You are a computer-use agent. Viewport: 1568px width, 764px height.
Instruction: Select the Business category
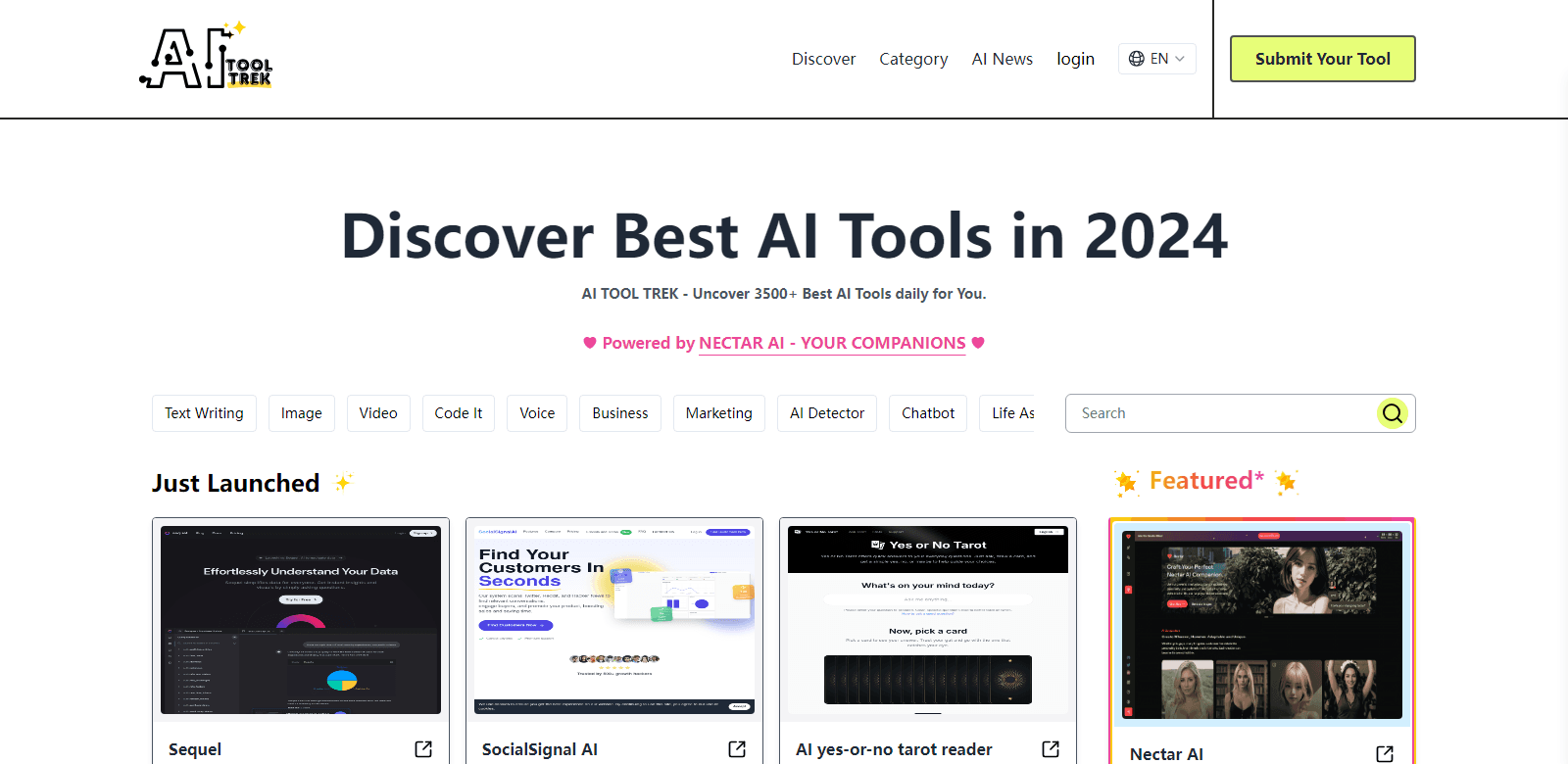620,413
